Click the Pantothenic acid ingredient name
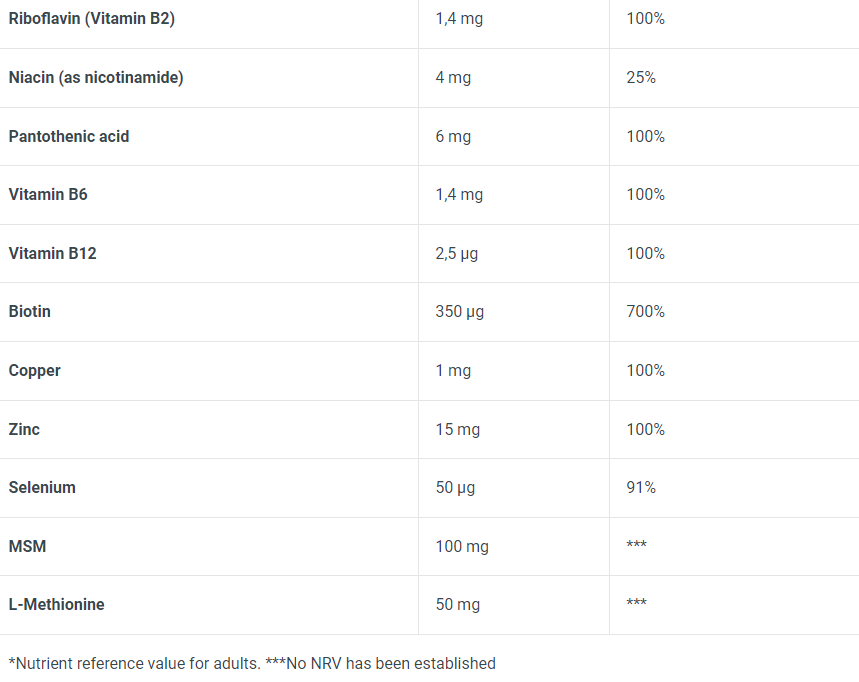The width and height of the screenshot is (859, 682). tap(69, 136)
